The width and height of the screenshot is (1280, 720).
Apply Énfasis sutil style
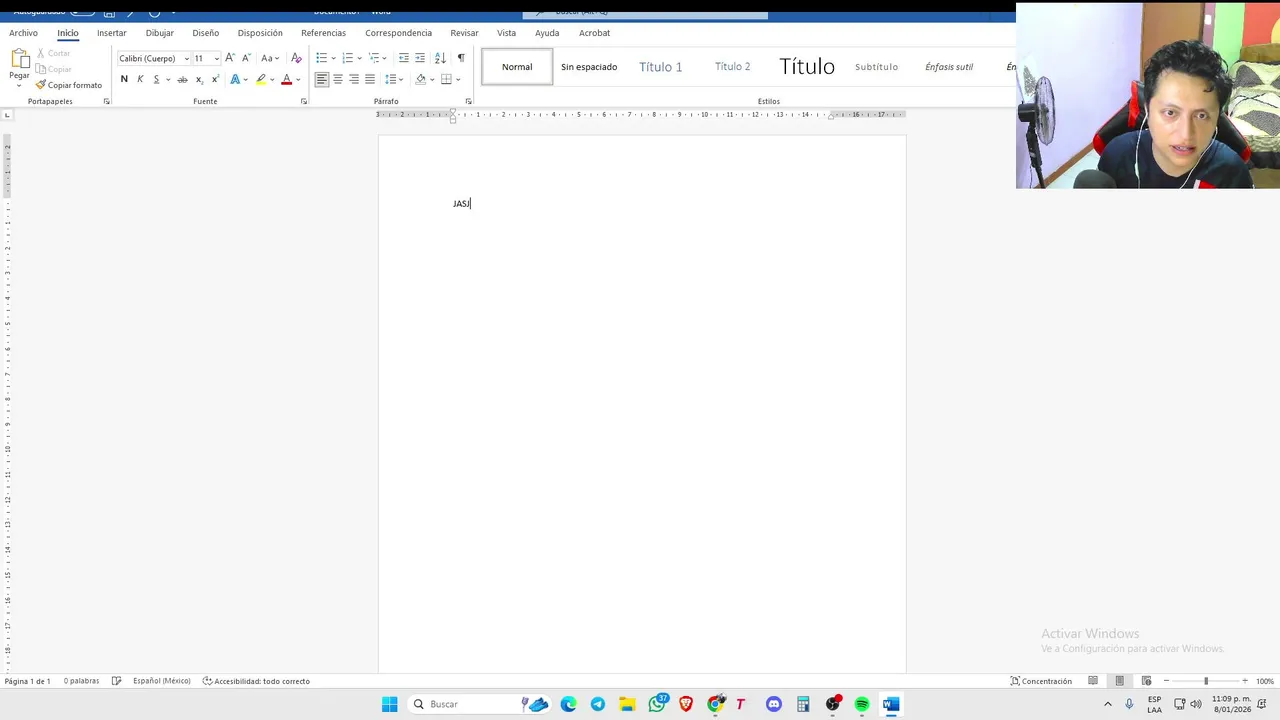949,67
